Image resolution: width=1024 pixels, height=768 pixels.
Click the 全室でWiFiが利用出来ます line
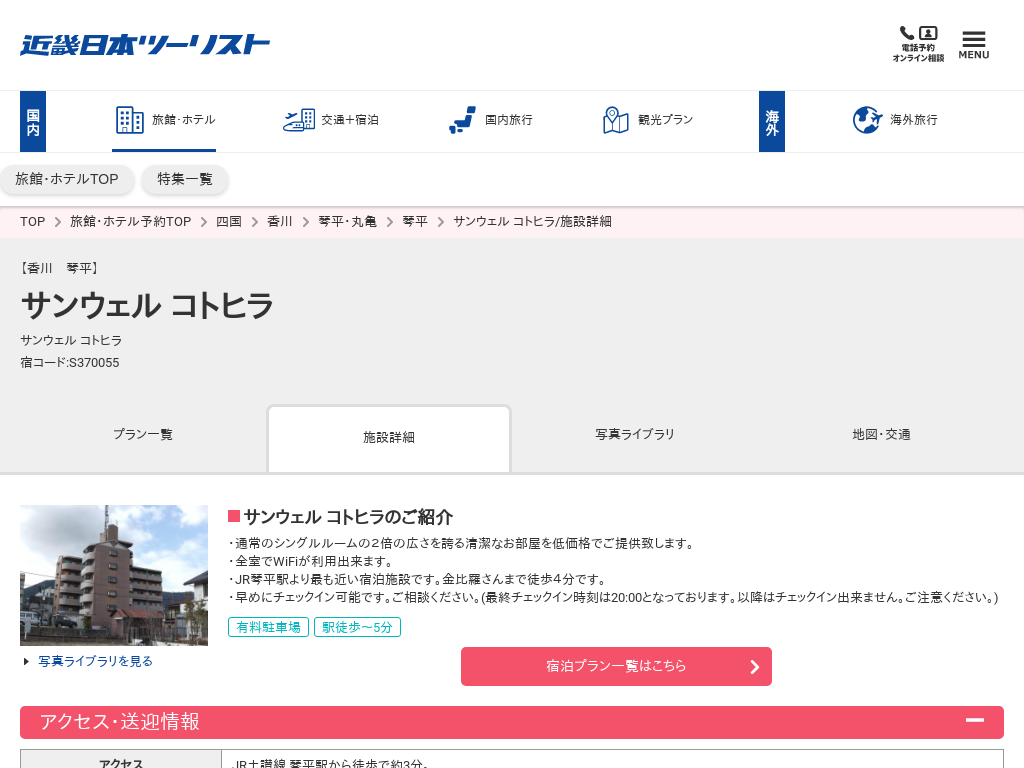point(311,561)
